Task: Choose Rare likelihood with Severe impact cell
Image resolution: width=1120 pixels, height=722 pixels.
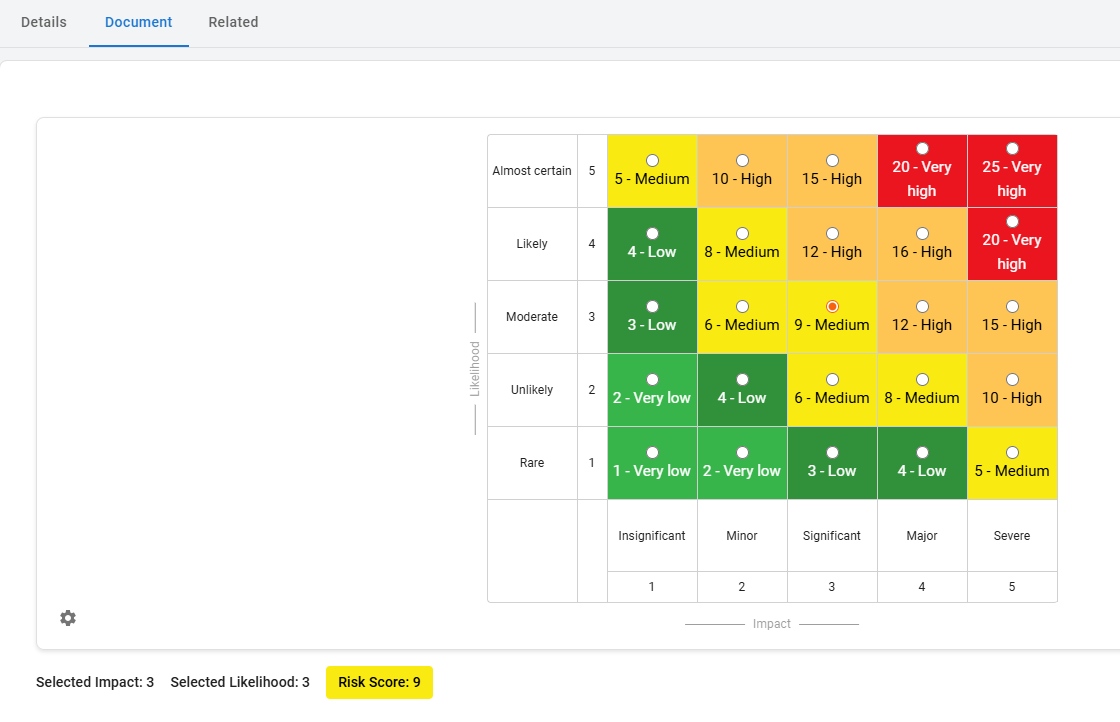Action: [1012, 453]
